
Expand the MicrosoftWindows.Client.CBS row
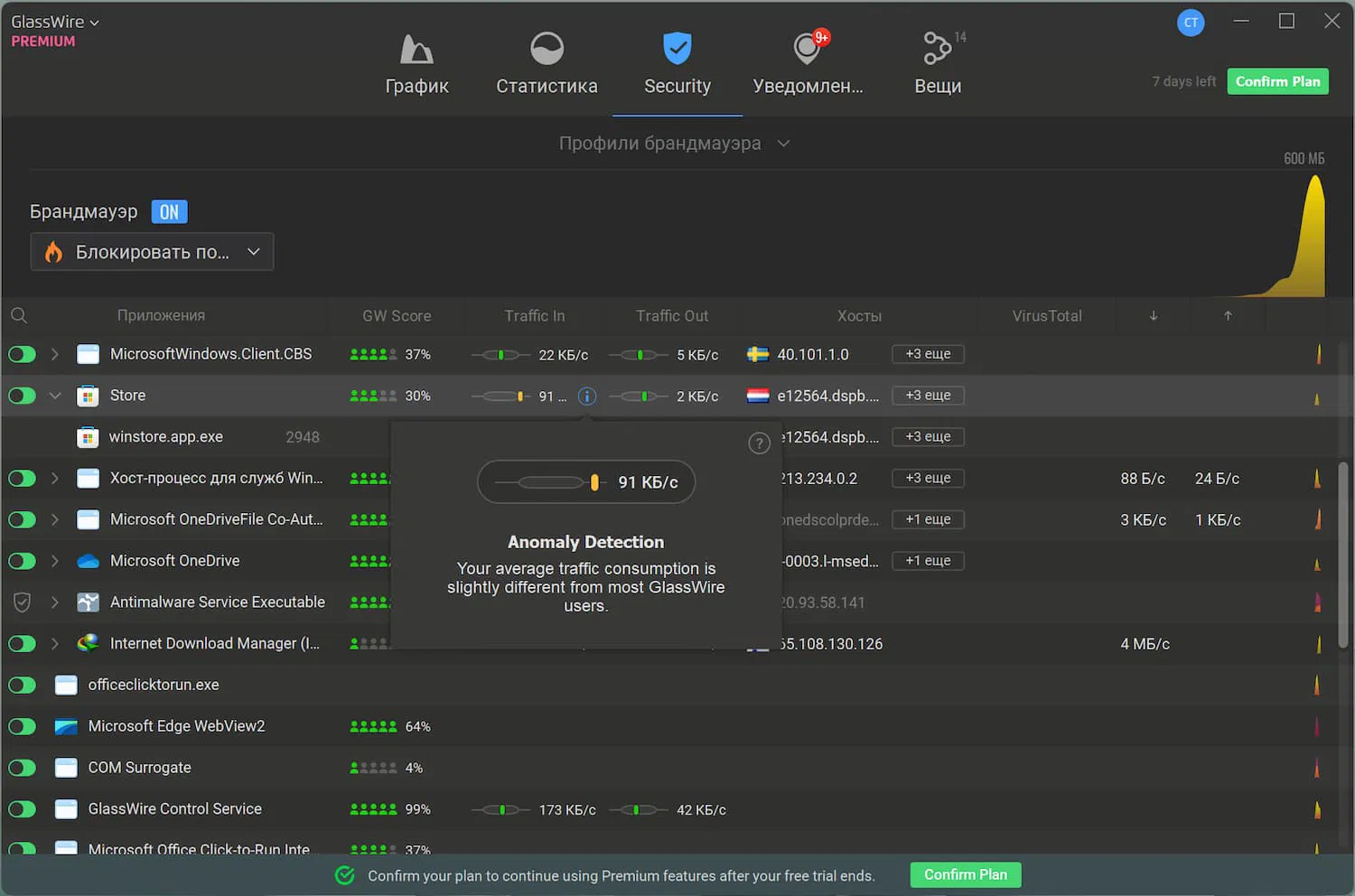coord(55,354)
